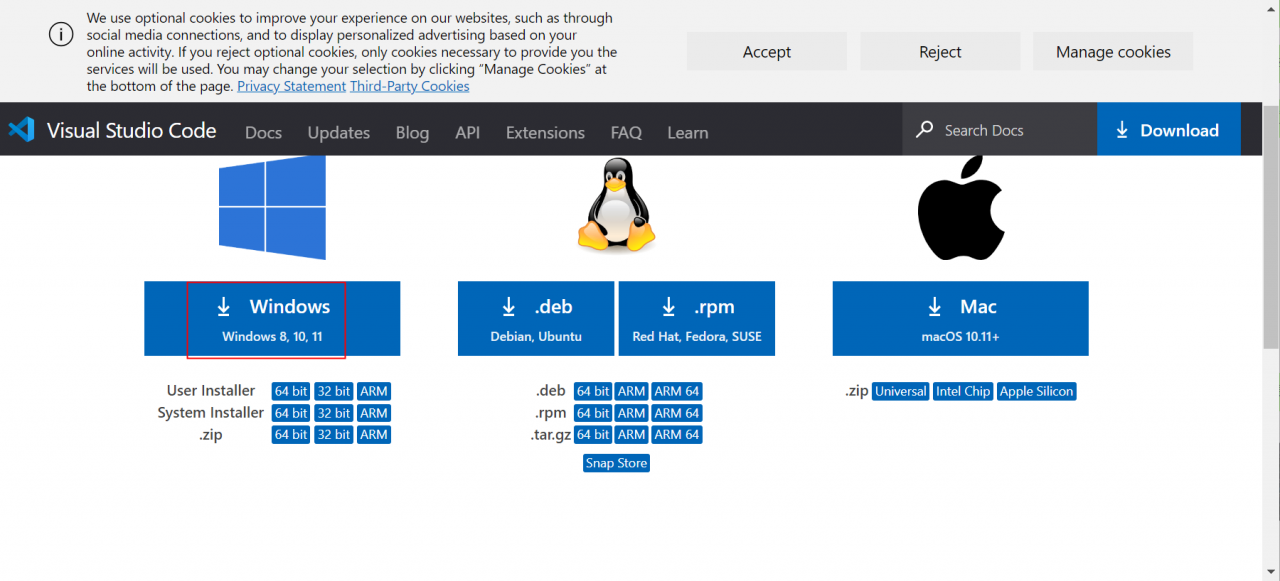Click the page vertical scrollbar thumb
1280x581 pixels.
(x=1271, y=225)
